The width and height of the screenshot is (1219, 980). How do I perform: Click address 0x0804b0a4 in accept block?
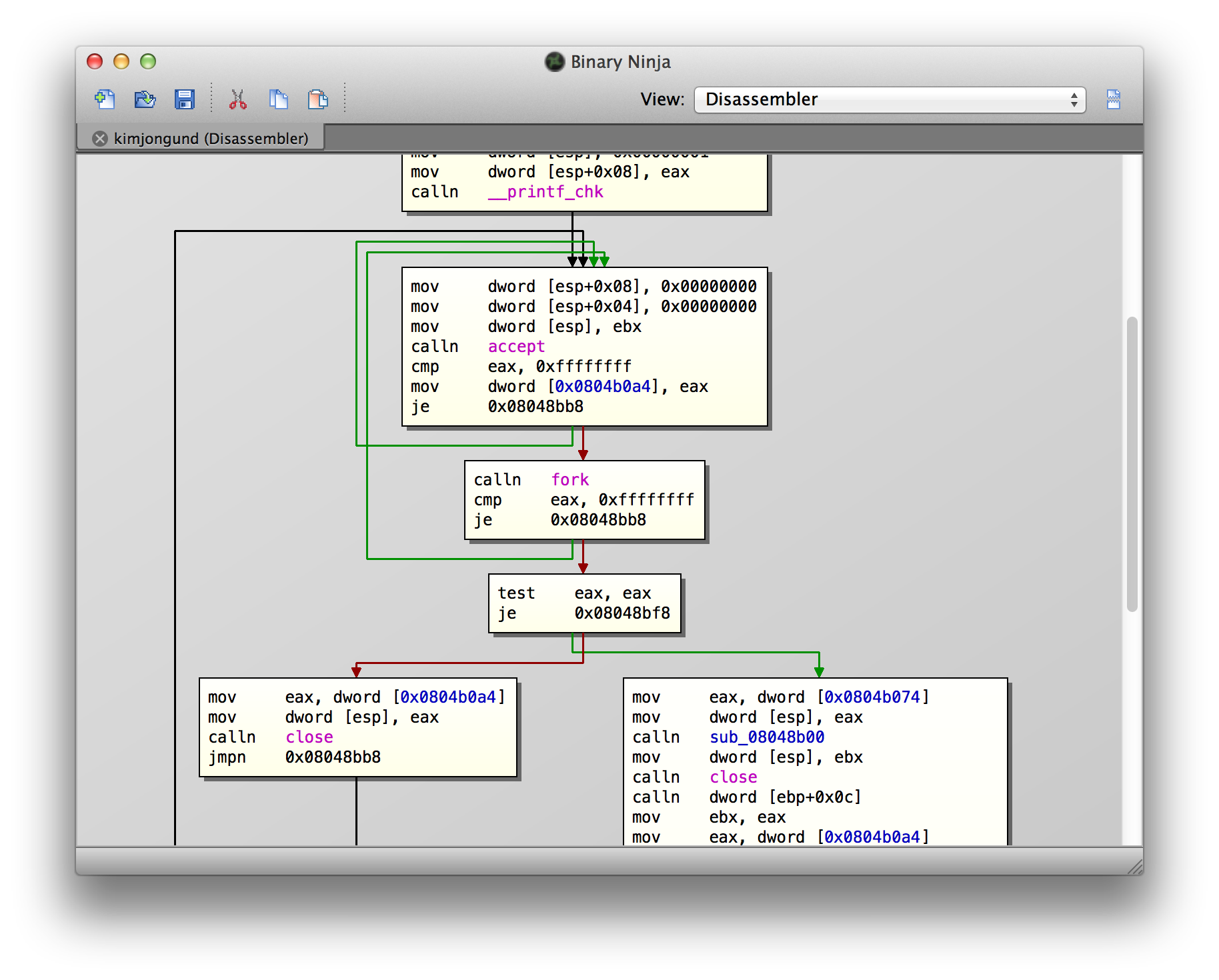(603, 387)
